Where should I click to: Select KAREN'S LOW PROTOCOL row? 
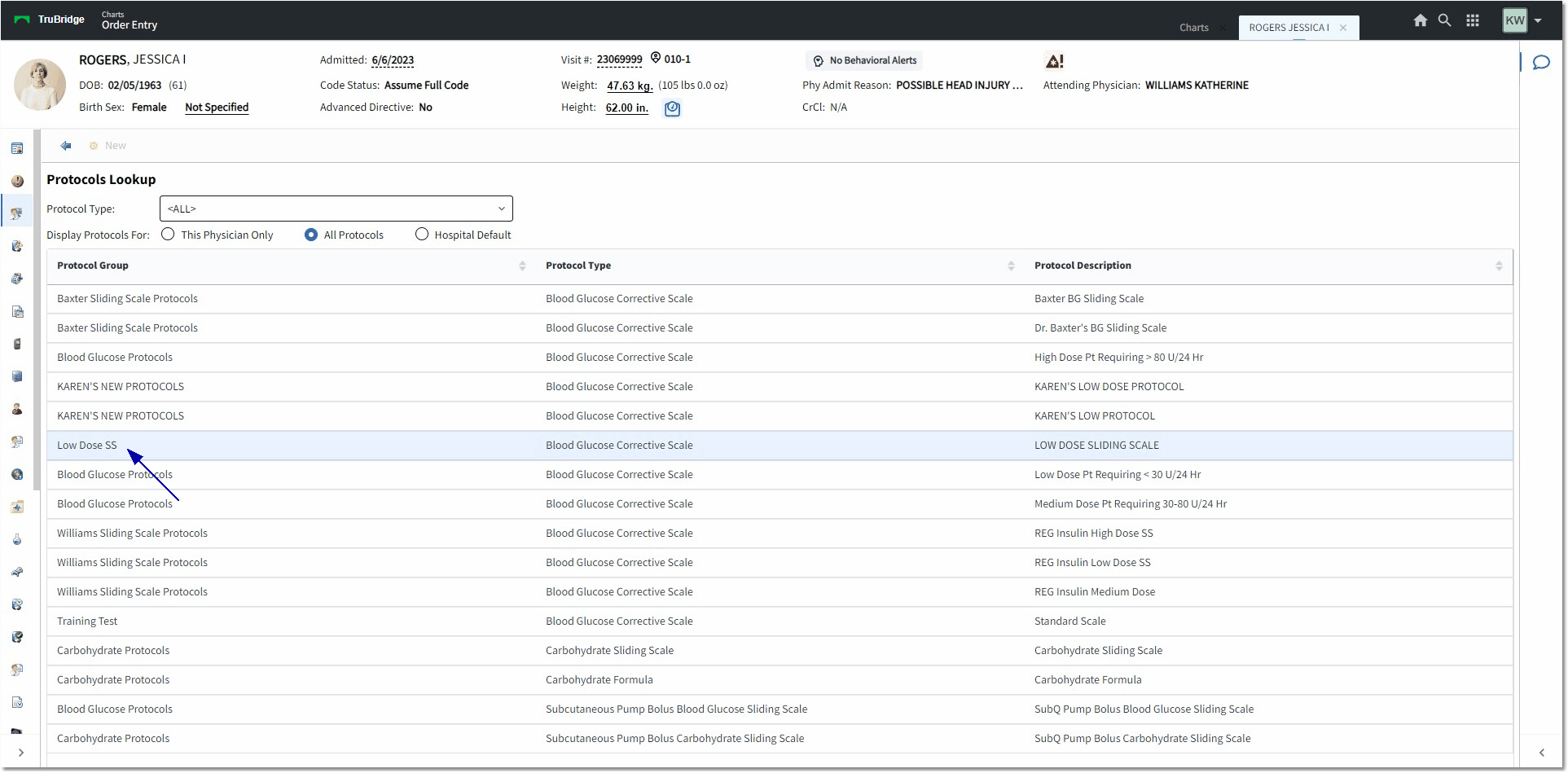pos(780,416)
